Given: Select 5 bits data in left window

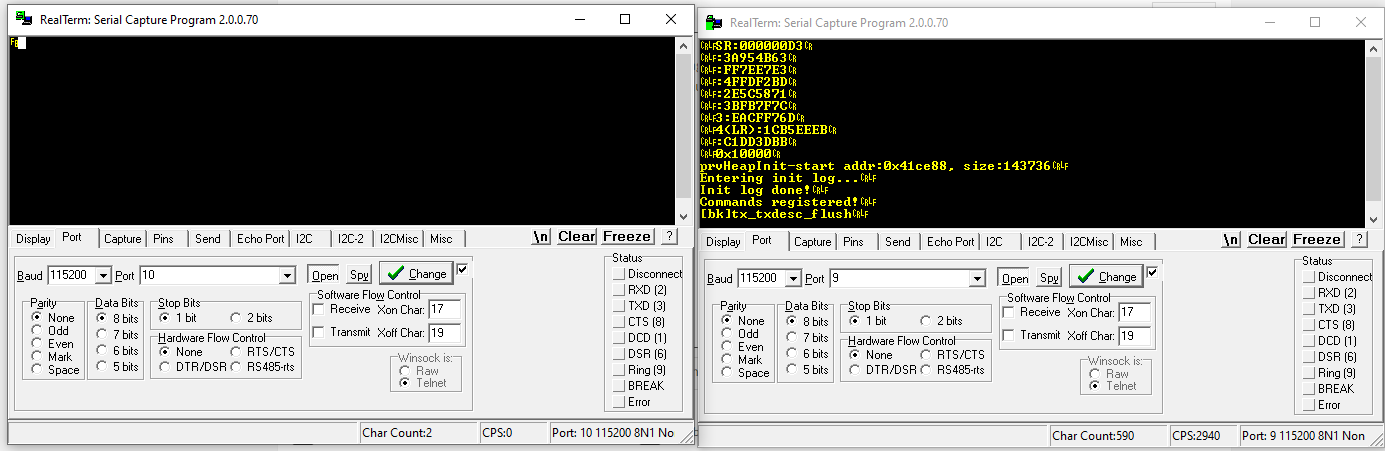Looking at the screenshot, I should tap(118, 366).
